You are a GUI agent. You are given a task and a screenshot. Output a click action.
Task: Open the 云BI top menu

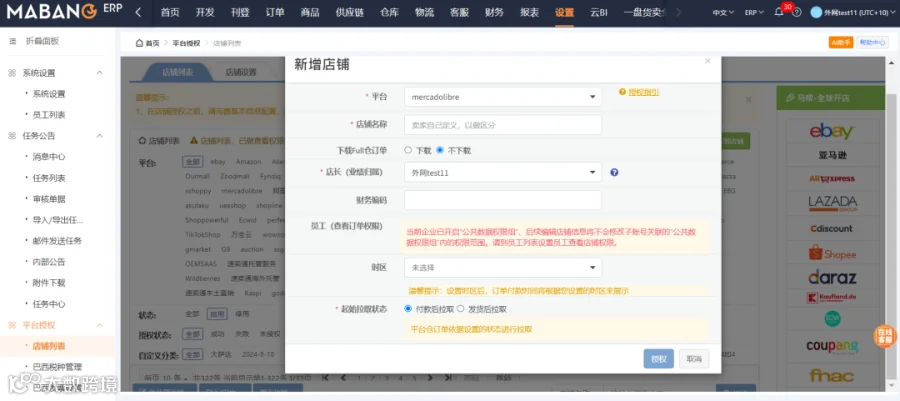tap(599, 12)
